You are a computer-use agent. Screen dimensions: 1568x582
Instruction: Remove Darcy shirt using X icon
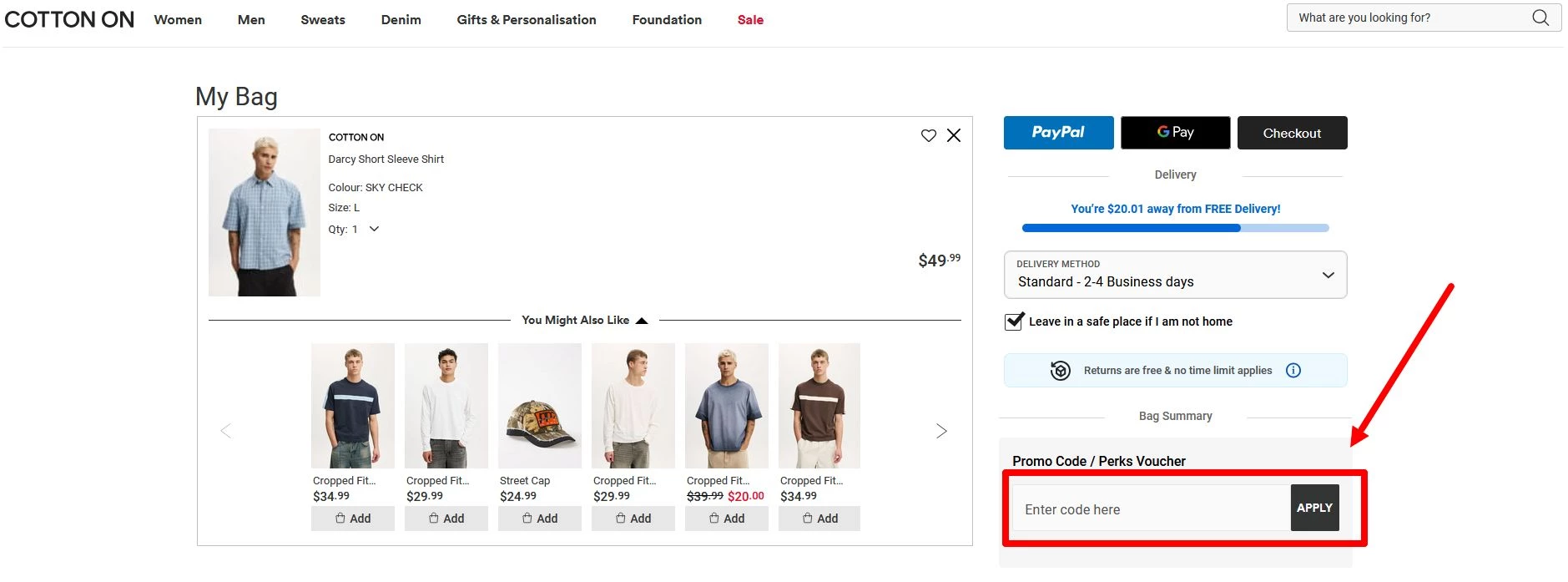(954, 135)
